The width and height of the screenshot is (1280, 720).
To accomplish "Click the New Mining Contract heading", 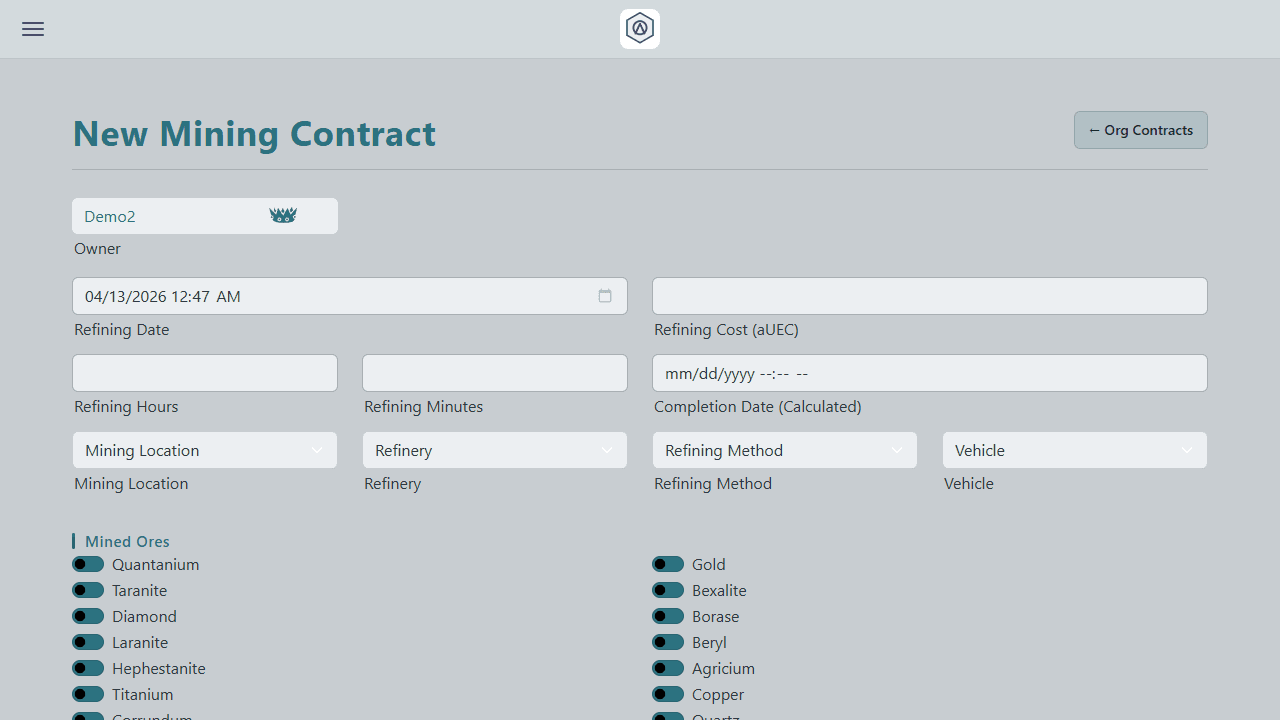I will (x=254, y=133).
